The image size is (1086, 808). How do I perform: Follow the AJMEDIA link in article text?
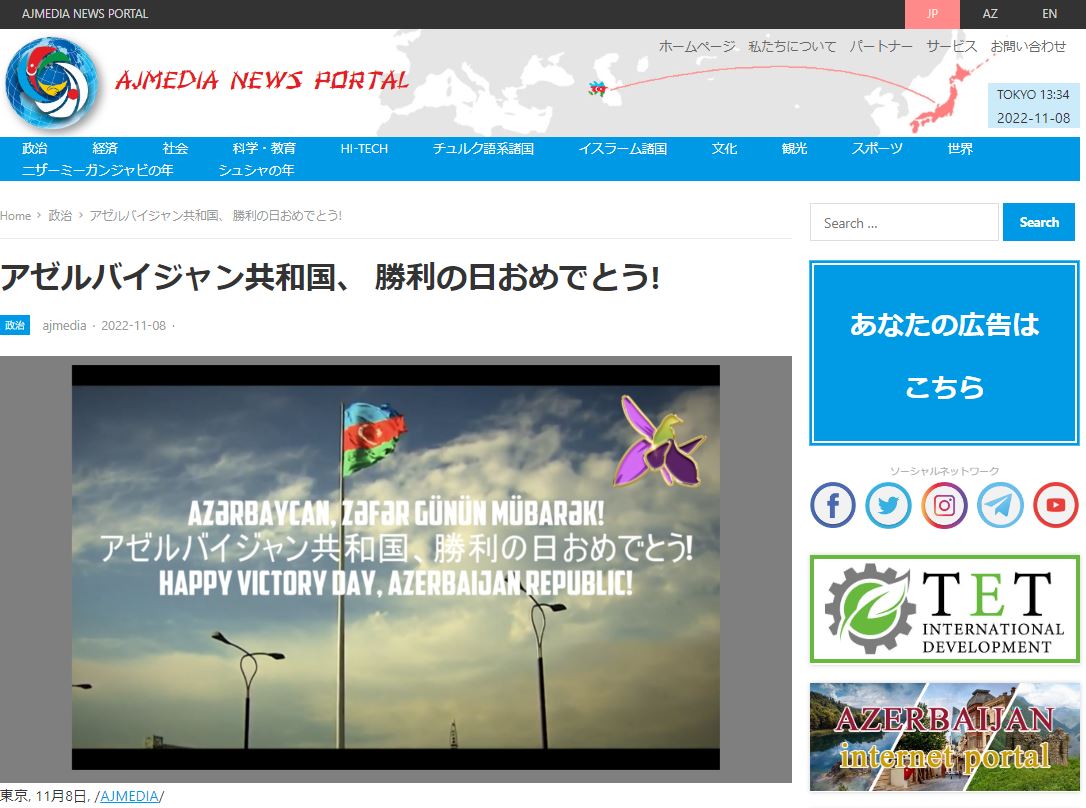(x=130, y=796)
